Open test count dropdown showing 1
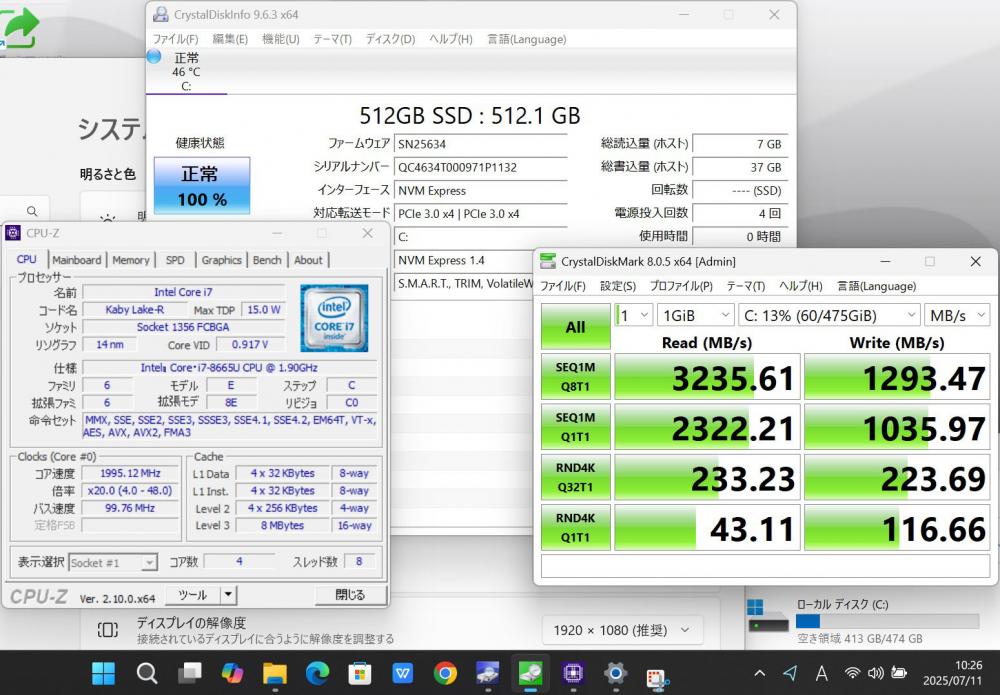Screen dimensions: 1000x695 pos(633,315)
